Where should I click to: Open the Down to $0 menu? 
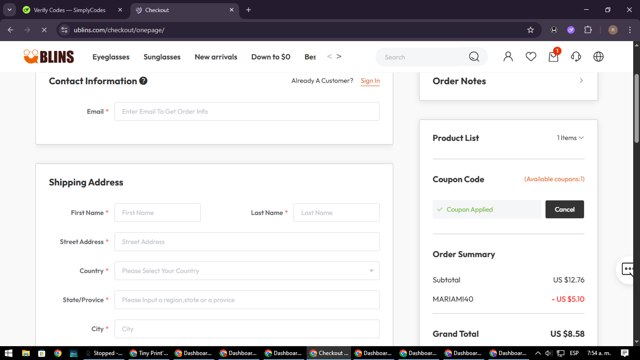[x=271, y=57]
